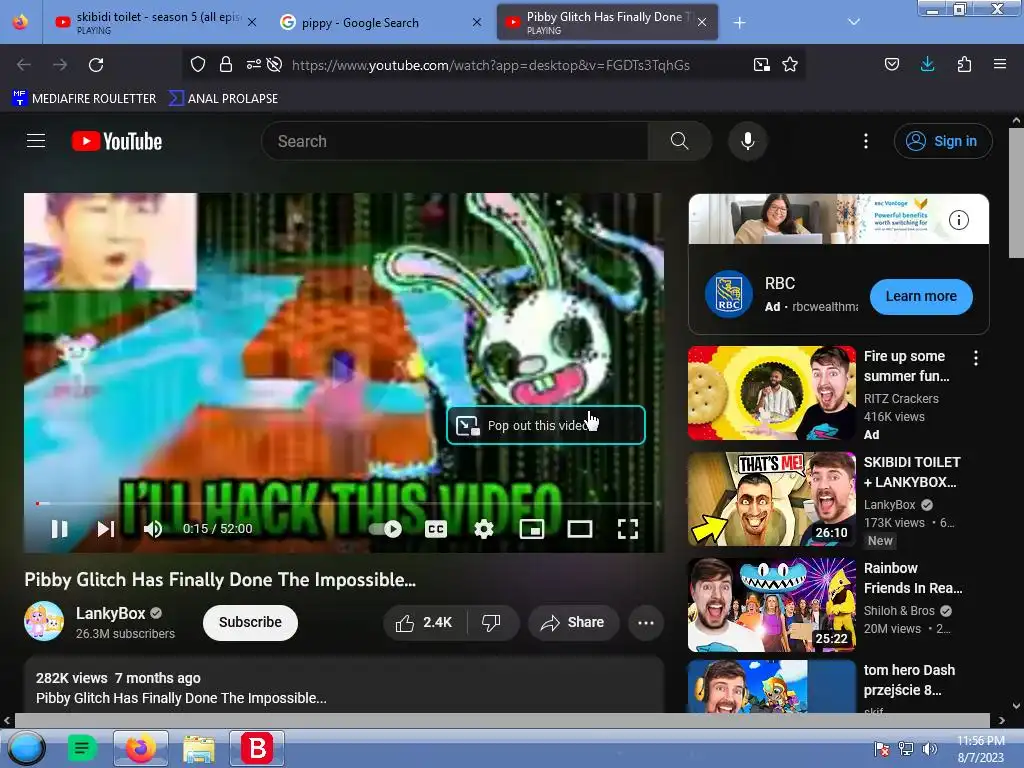The width and height of the screenshot is (1024, 768).
Task: Activate the miniplayer icon
Action: coord(532,529)
